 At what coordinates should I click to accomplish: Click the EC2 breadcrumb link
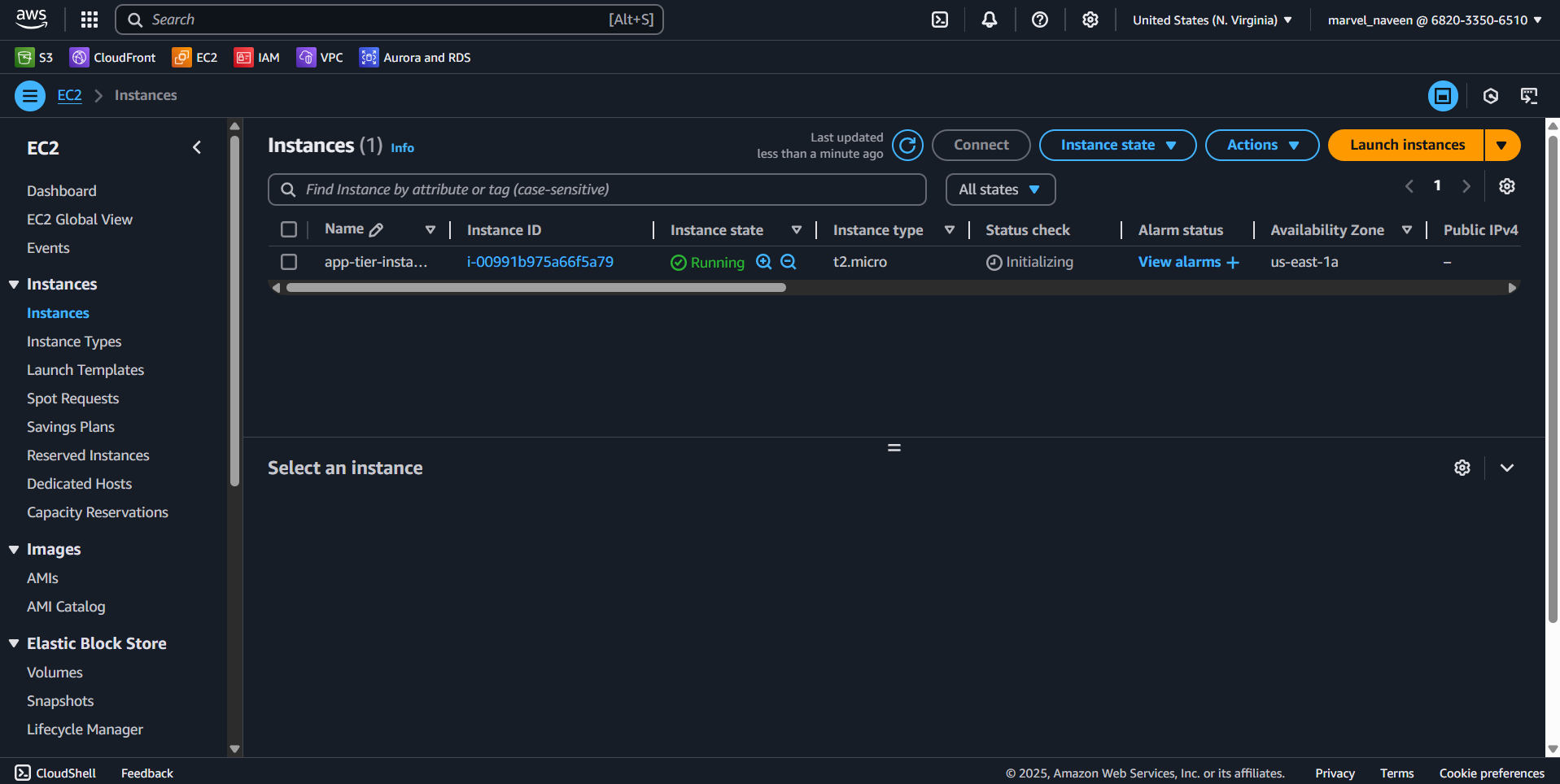tap(70, 95)
